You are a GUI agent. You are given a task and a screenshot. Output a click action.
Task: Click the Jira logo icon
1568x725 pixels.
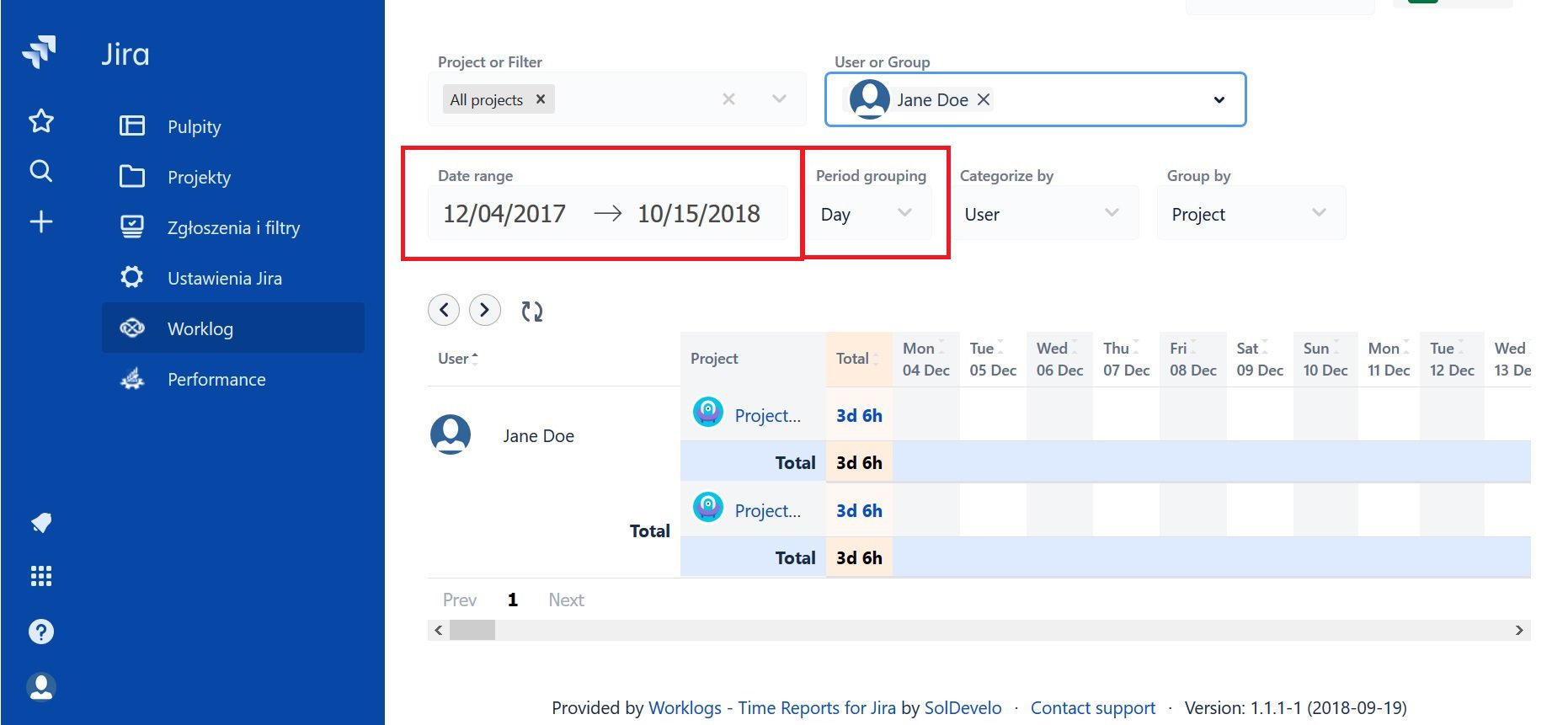coord(40,51)
